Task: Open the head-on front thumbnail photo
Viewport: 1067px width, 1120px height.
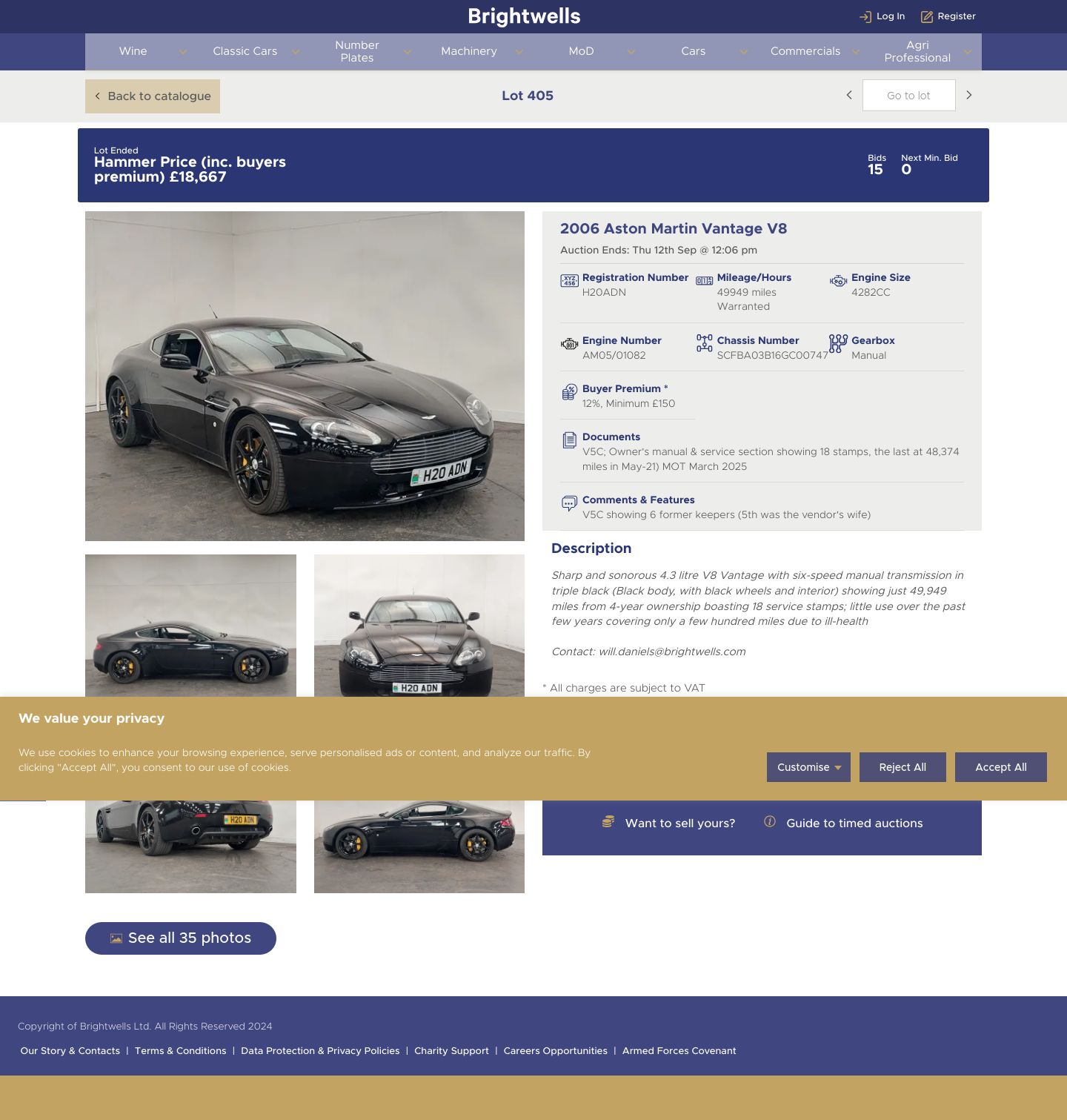Action: [x=419, y=626]
